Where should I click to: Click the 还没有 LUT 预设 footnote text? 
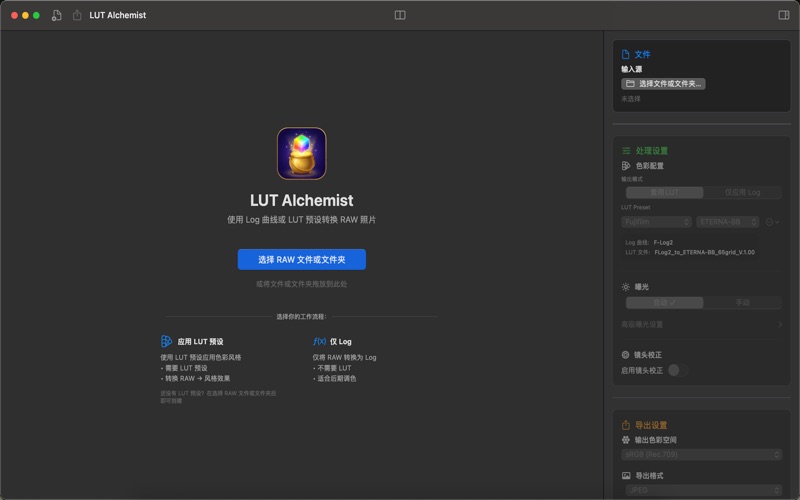[218, 397]
